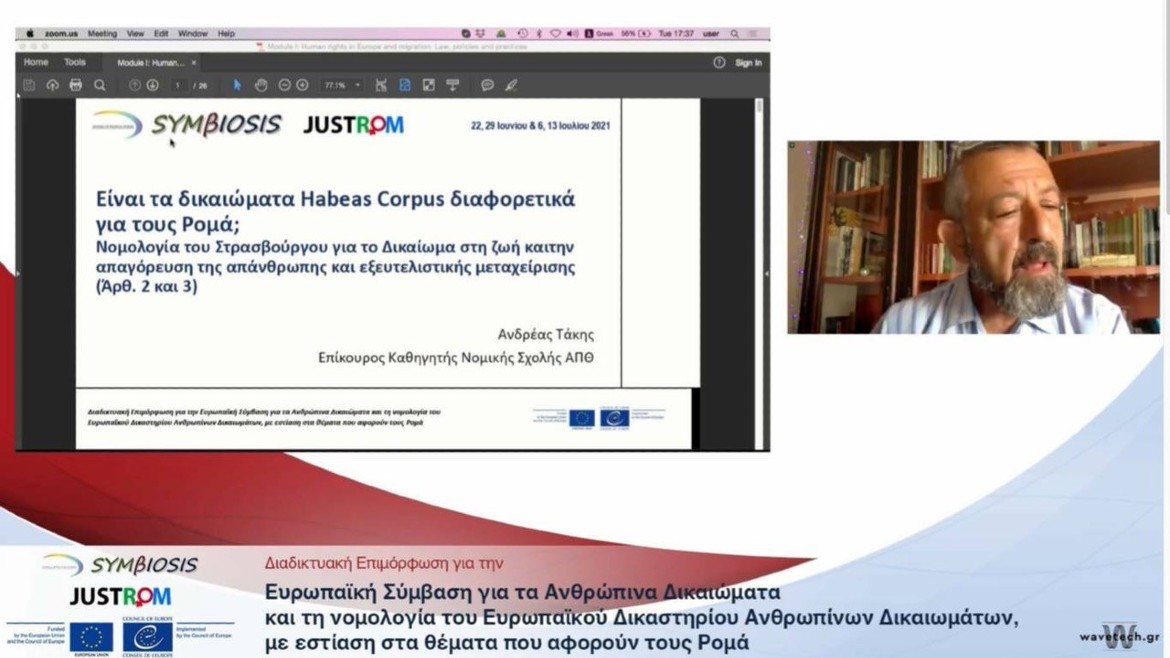Image resolution: width=1170 pixels, height=658 pixels.
Task: Go to next page with down arrow
Action: pos(153,86)
